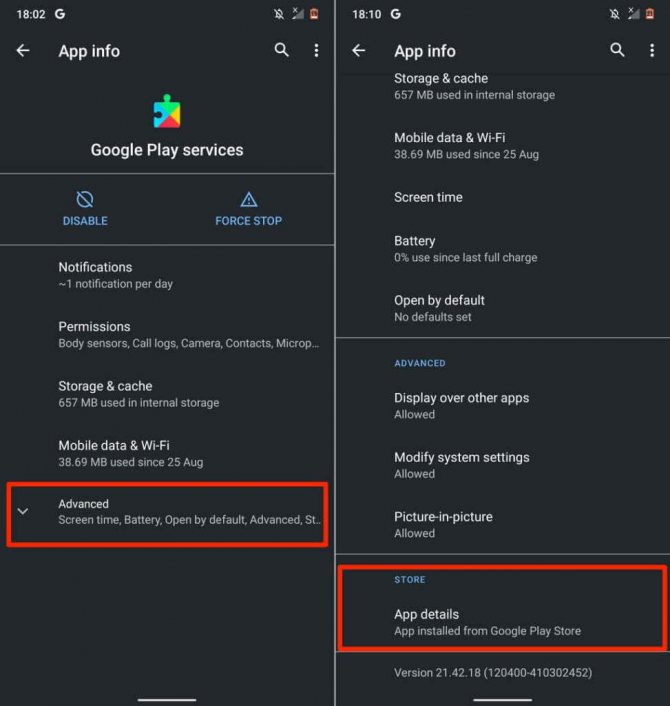Screen dimensions: 670x706
Task: Tap the back arrow on right App info screen
Action: tap(358, 50)
